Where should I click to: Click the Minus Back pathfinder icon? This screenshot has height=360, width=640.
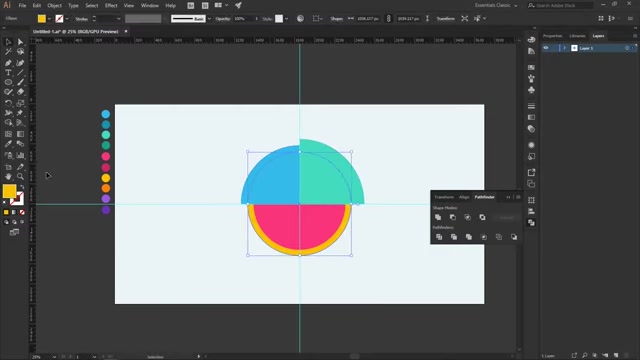click(x=514, y=237)
